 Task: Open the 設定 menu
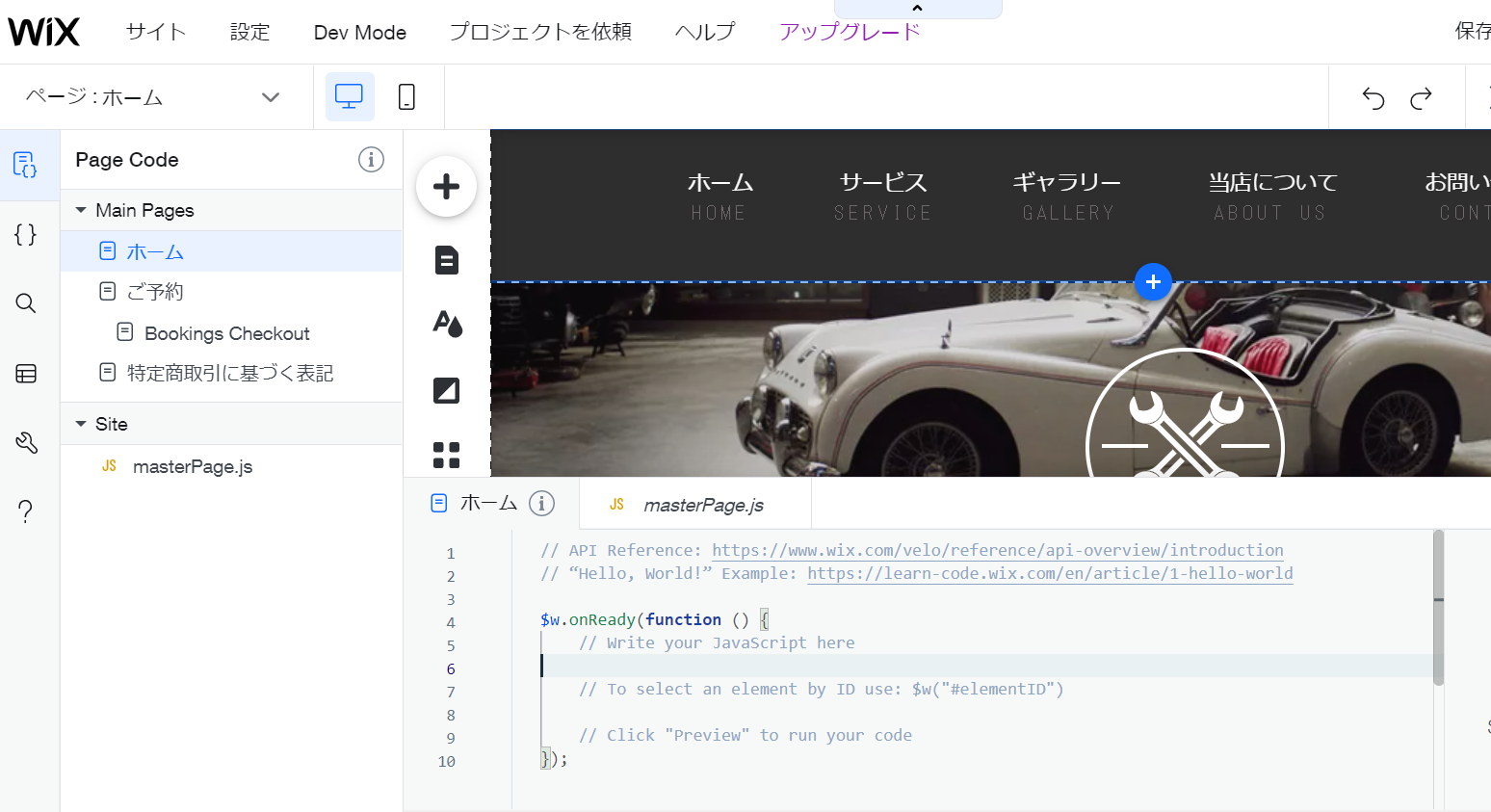(249, 32)
